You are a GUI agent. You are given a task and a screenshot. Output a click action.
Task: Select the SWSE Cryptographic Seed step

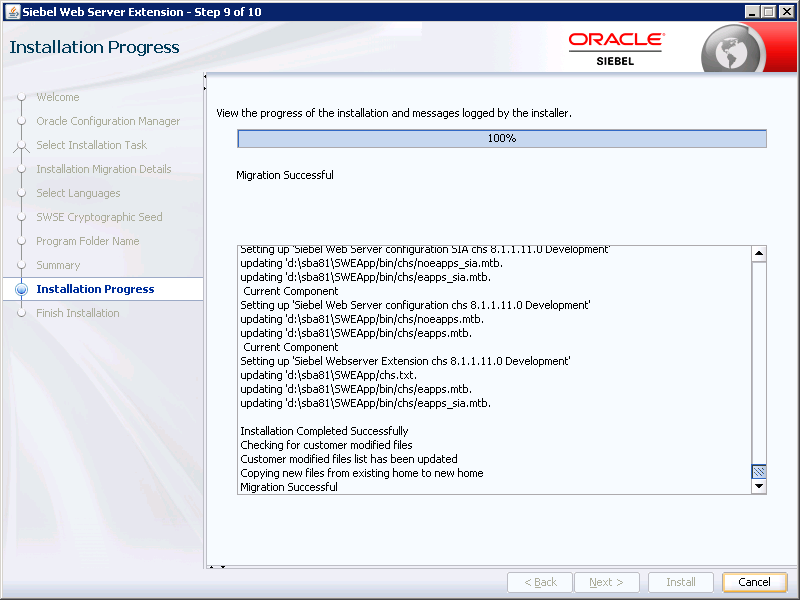tap(99, 217)
